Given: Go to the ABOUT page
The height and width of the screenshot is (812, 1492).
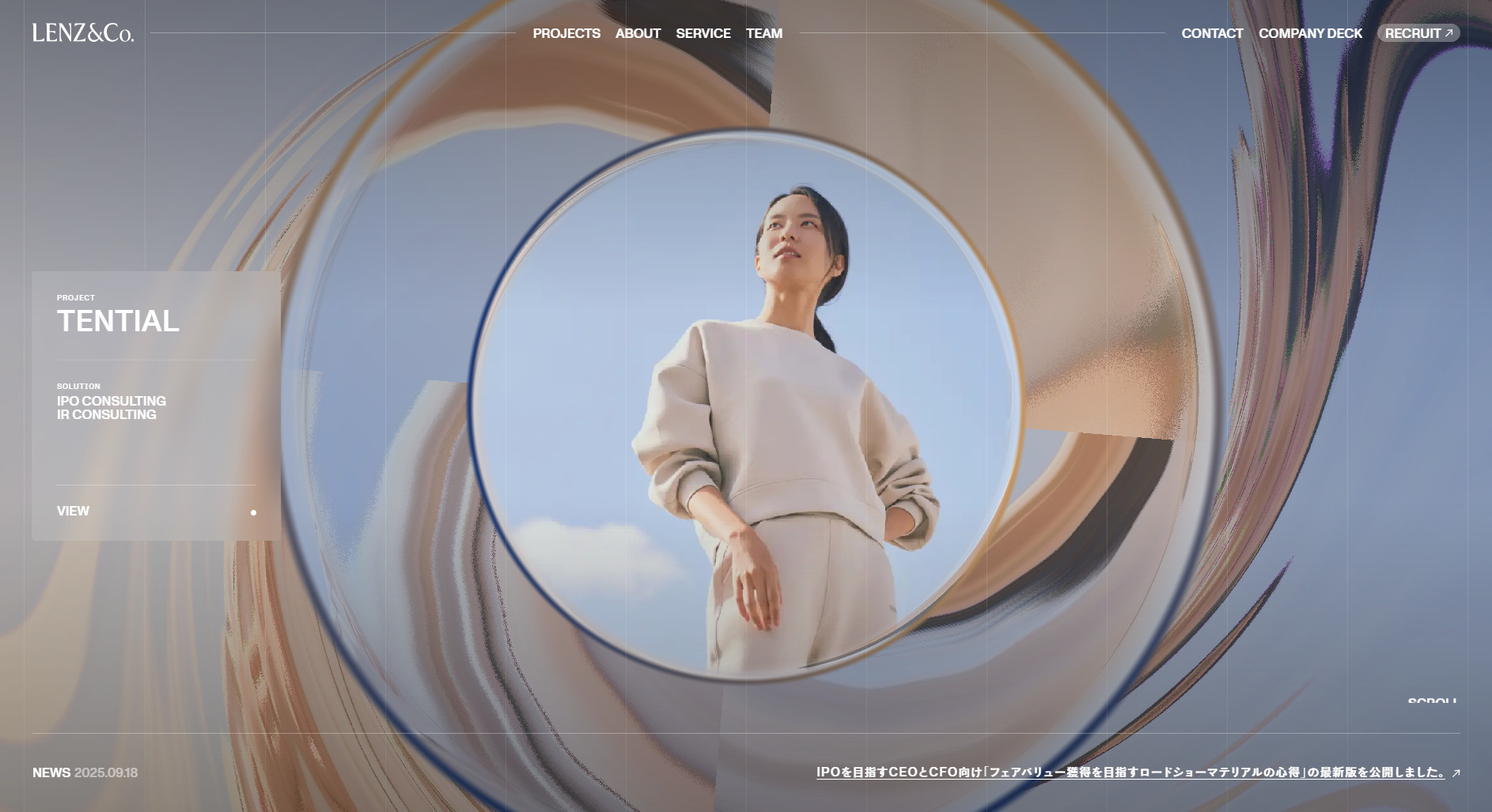Looking at the screenshot, I should 638,33.
